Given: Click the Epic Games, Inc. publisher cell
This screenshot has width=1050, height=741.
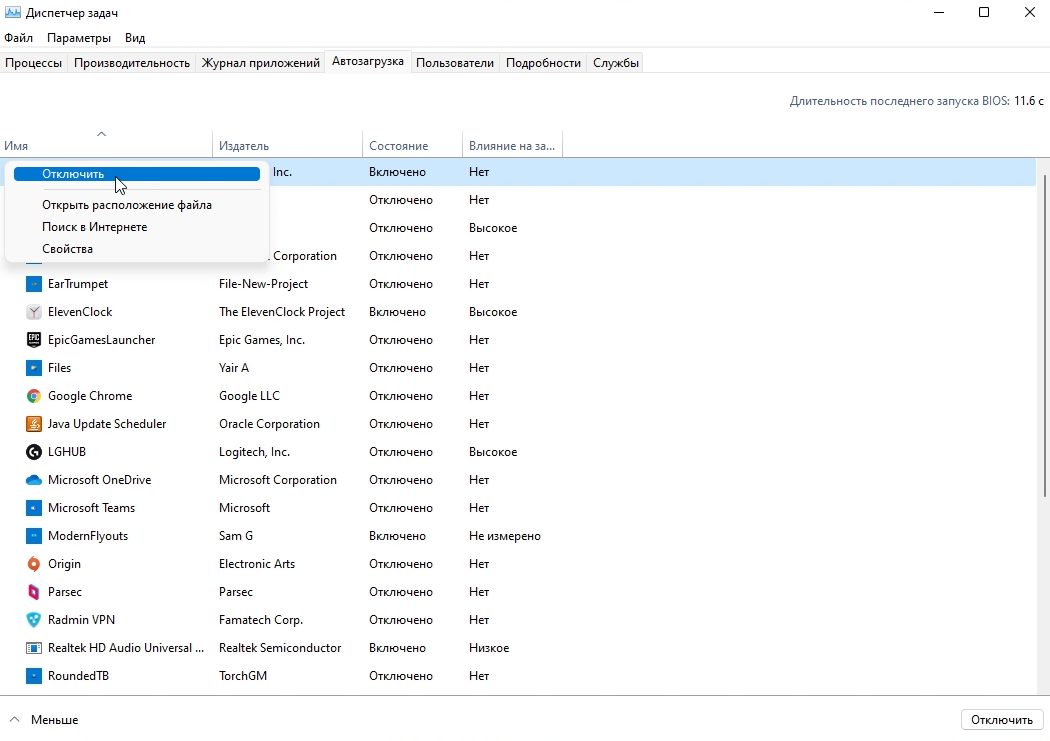Looking at the screenshot, I should (x=262, y=340).
